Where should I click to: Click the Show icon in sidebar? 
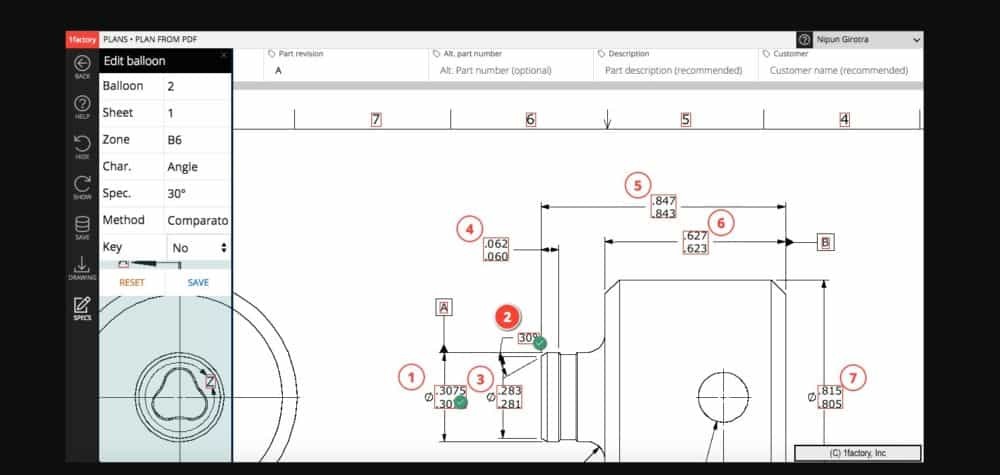pyautogui.click(x=82, y=186)
